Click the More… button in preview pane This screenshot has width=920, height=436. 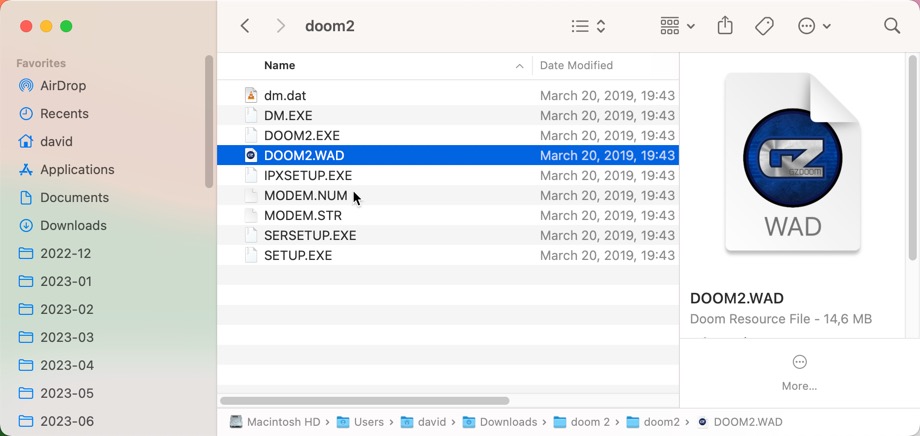pos(799,373)
